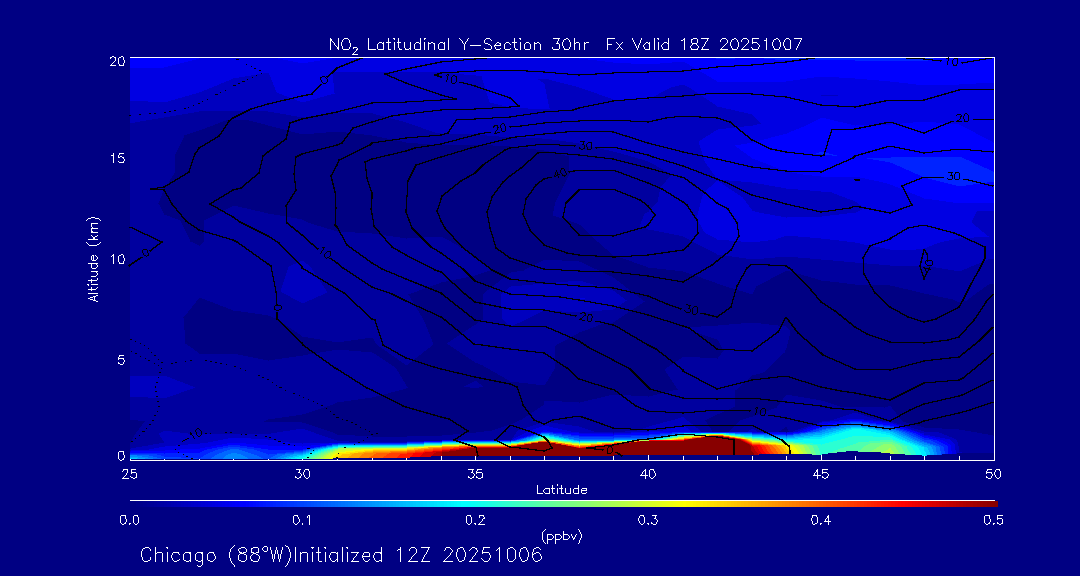This screenshot has width=1080, height=576.
Task: Click the "(ppbv)" units label
Action: click(561, 536)
